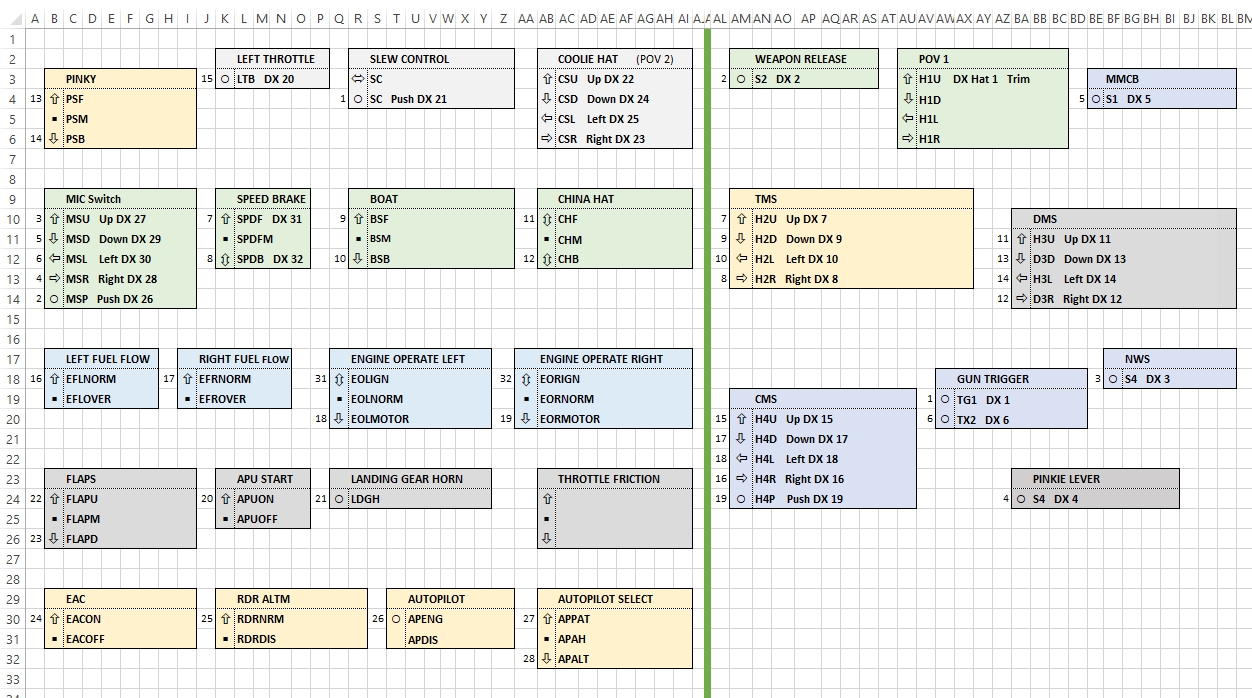Click the PSF cell under PINKY
Viewport: 1252px width, 698px height.
[129, 99]
